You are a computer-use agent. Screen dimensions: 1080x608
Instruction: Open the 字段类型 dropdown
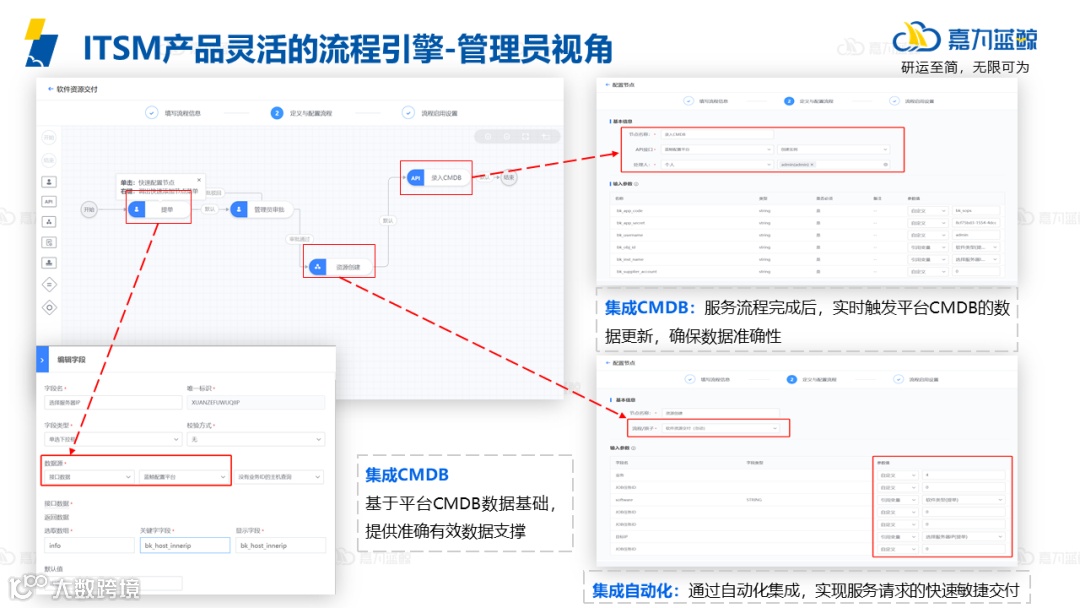point(113,439)
